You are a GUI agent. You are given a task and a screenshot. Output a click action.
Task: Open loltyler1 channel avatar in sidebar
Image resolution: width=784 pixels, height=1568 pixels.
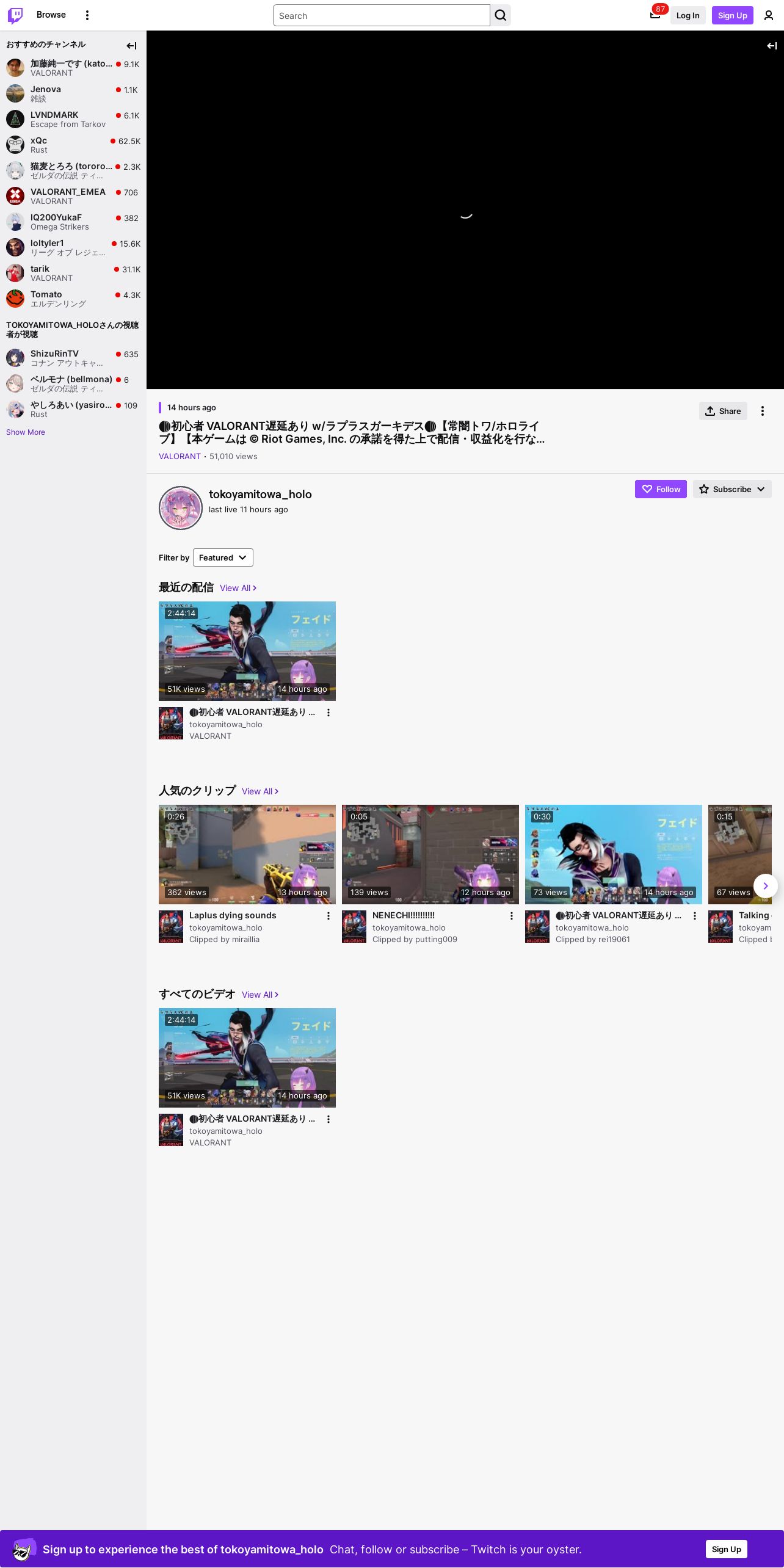pyautogui.click(x=15, y=247)
